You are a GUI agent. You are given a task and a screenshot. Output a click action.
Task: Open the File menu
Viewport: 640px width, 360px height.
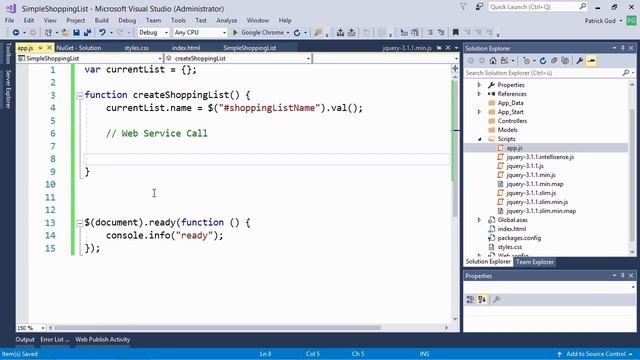pyautogui.click(x=9, y=20)
